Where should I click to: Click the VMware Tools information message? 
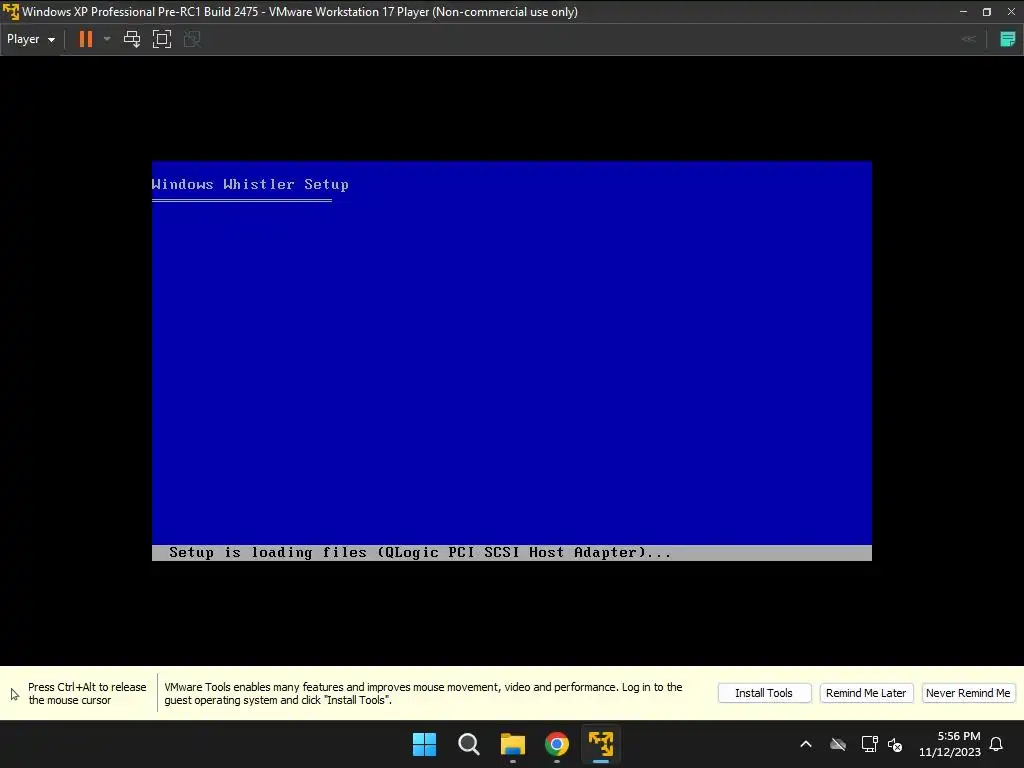point(423,694)
